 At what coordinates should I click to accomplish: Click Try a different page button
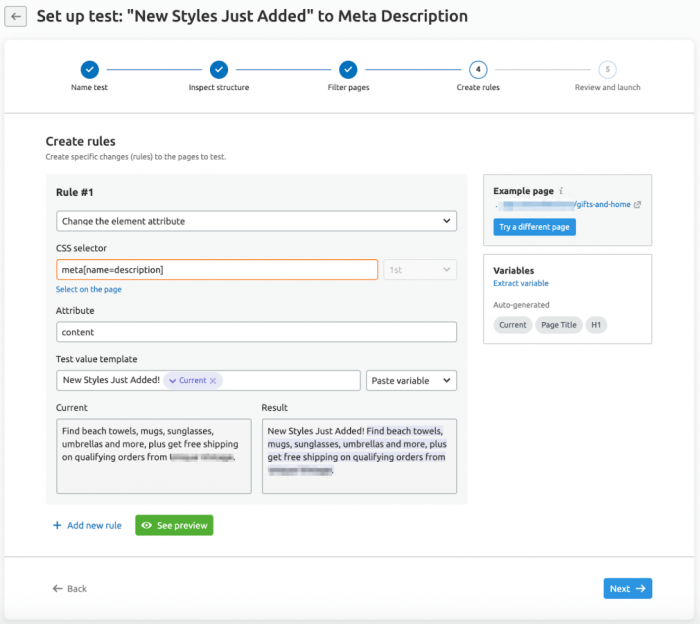click(x=534, y=227)
